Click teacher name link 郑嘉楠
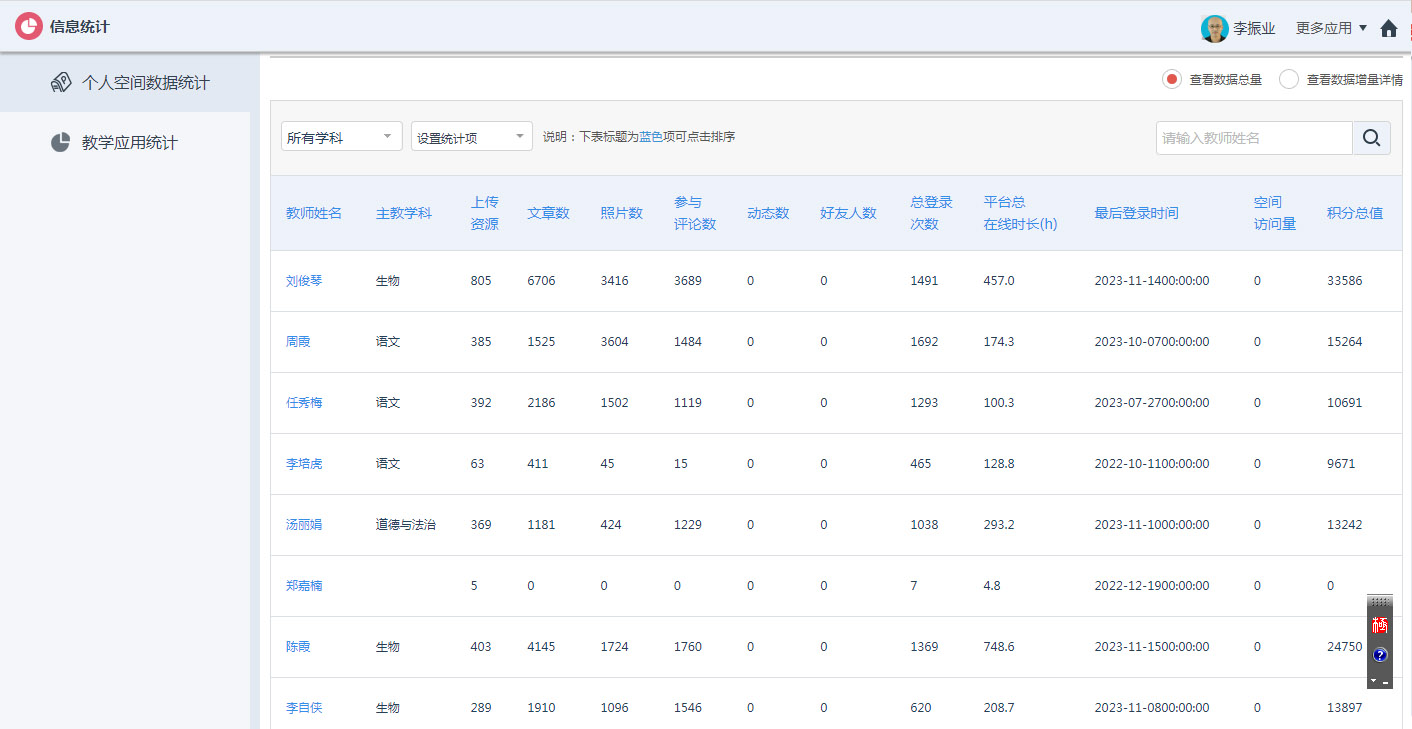The image size is (1412, 729). pos(303,585)
